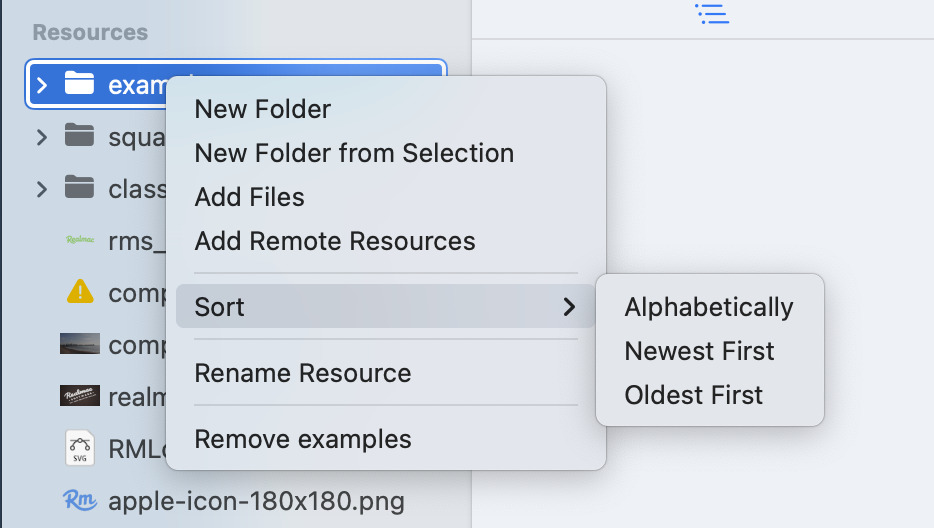The image size is (934, 528).
Task: Sort resources by Newest First
Action: click(x=699, y=351)
